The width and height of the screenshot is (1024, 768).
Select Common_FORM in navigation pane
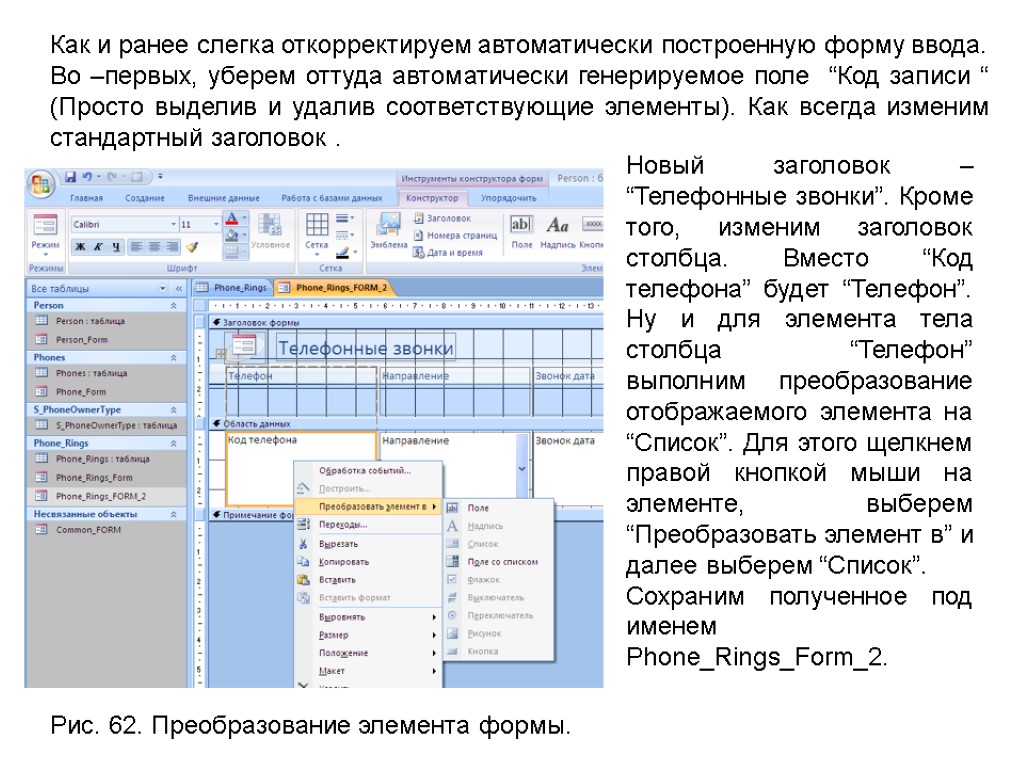106,530
